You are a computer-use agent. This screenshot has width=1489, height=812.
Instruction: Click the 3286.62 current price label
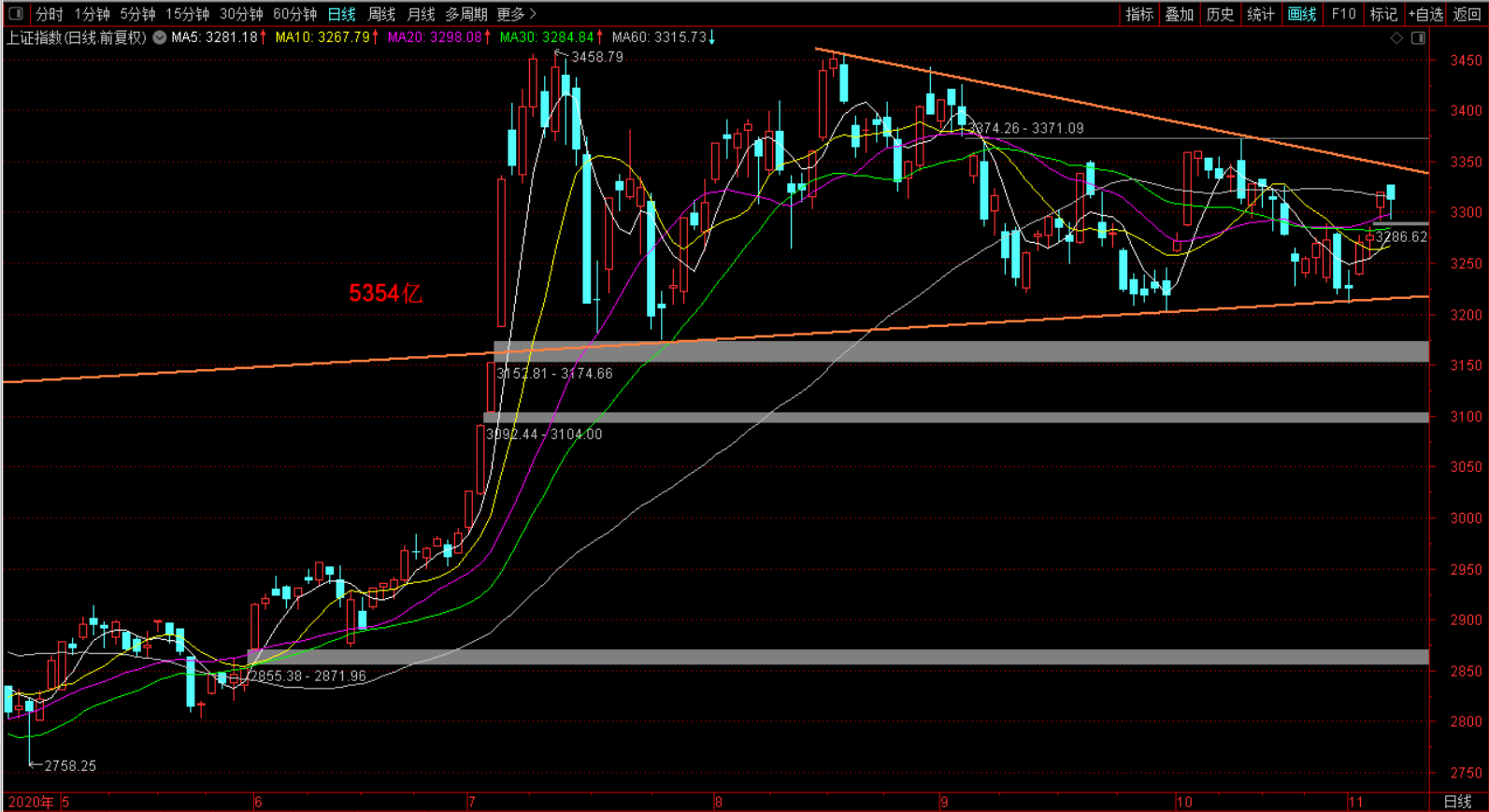click(x=1401, y=237)
